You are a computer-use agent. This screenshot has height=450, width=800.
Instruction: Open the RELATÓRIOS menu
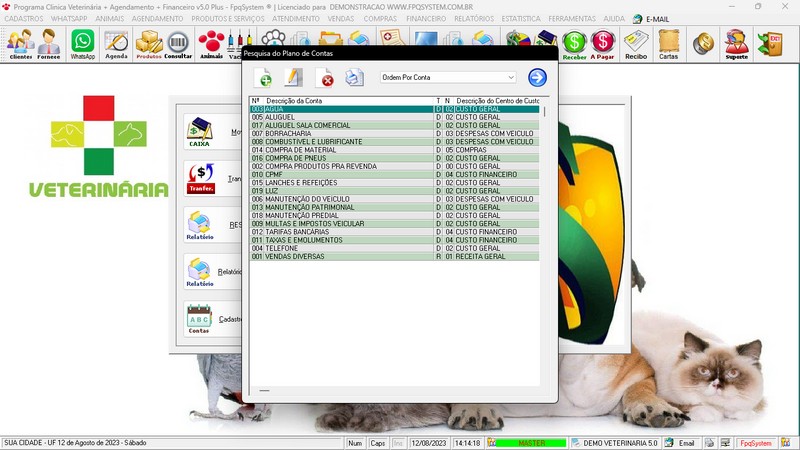tap(474, 19)
